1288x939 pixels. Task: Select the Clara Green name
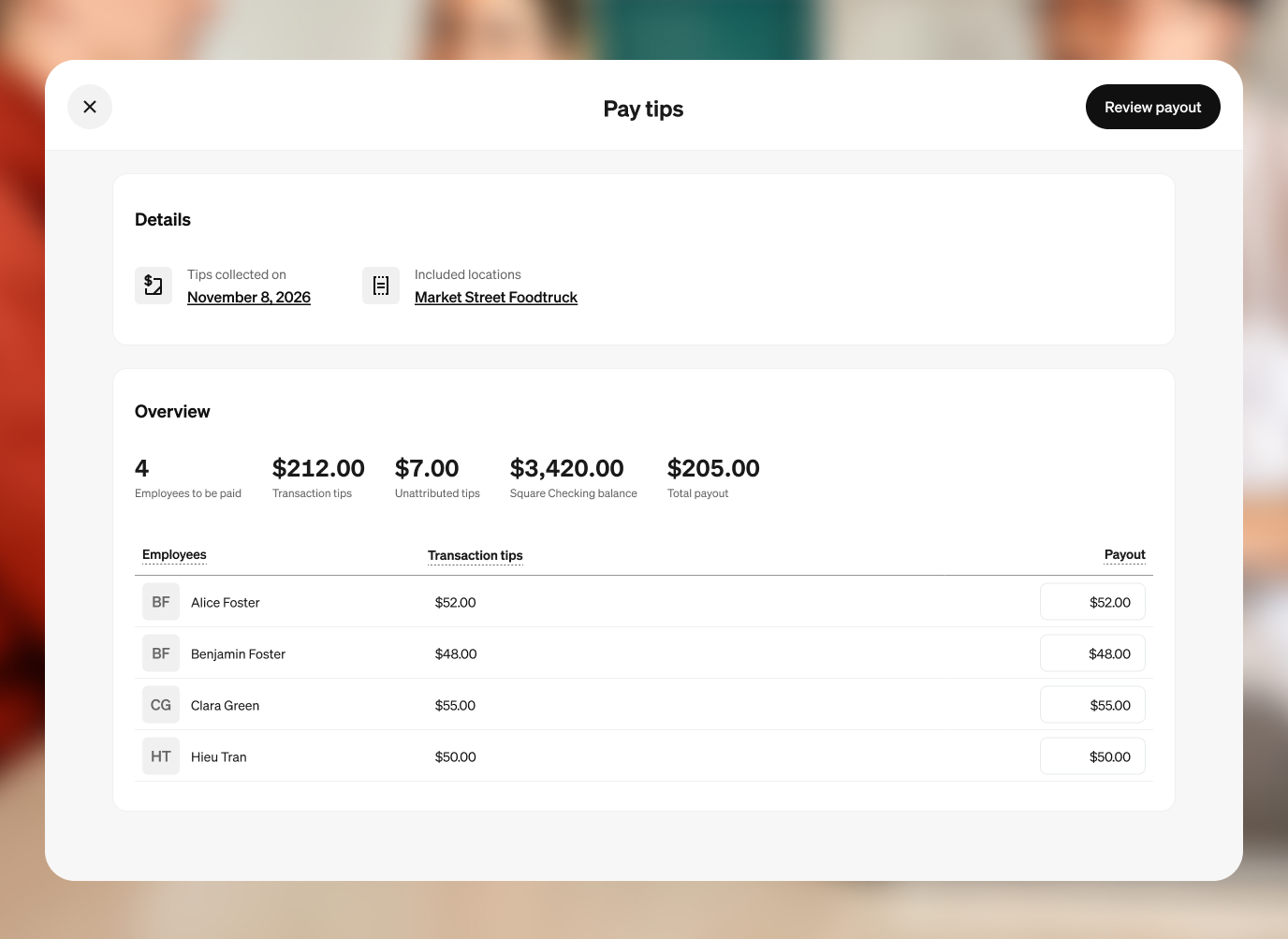click(226, 706)
